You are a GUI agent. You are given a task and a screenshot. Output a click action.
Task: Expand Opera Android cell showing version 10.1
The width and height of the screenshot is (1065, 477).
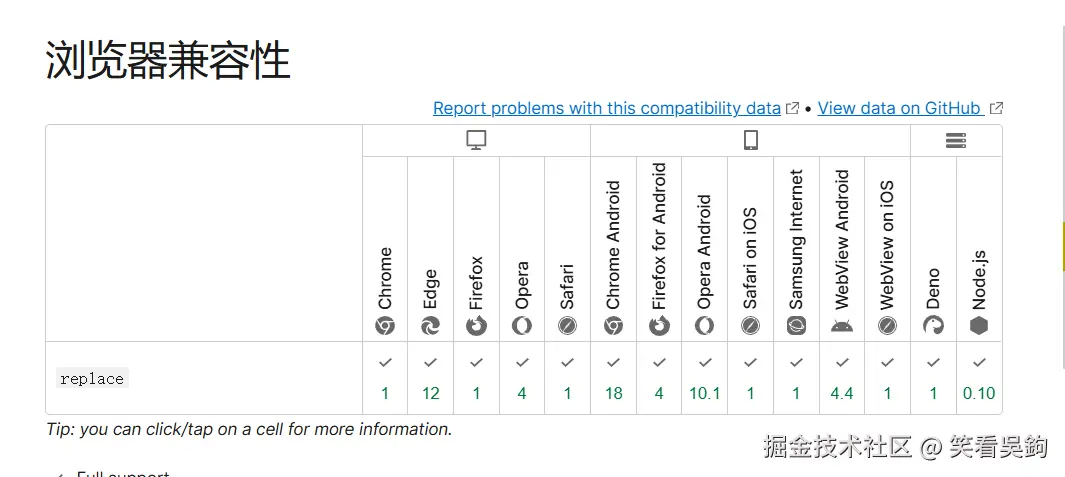[x=705, y=378]
